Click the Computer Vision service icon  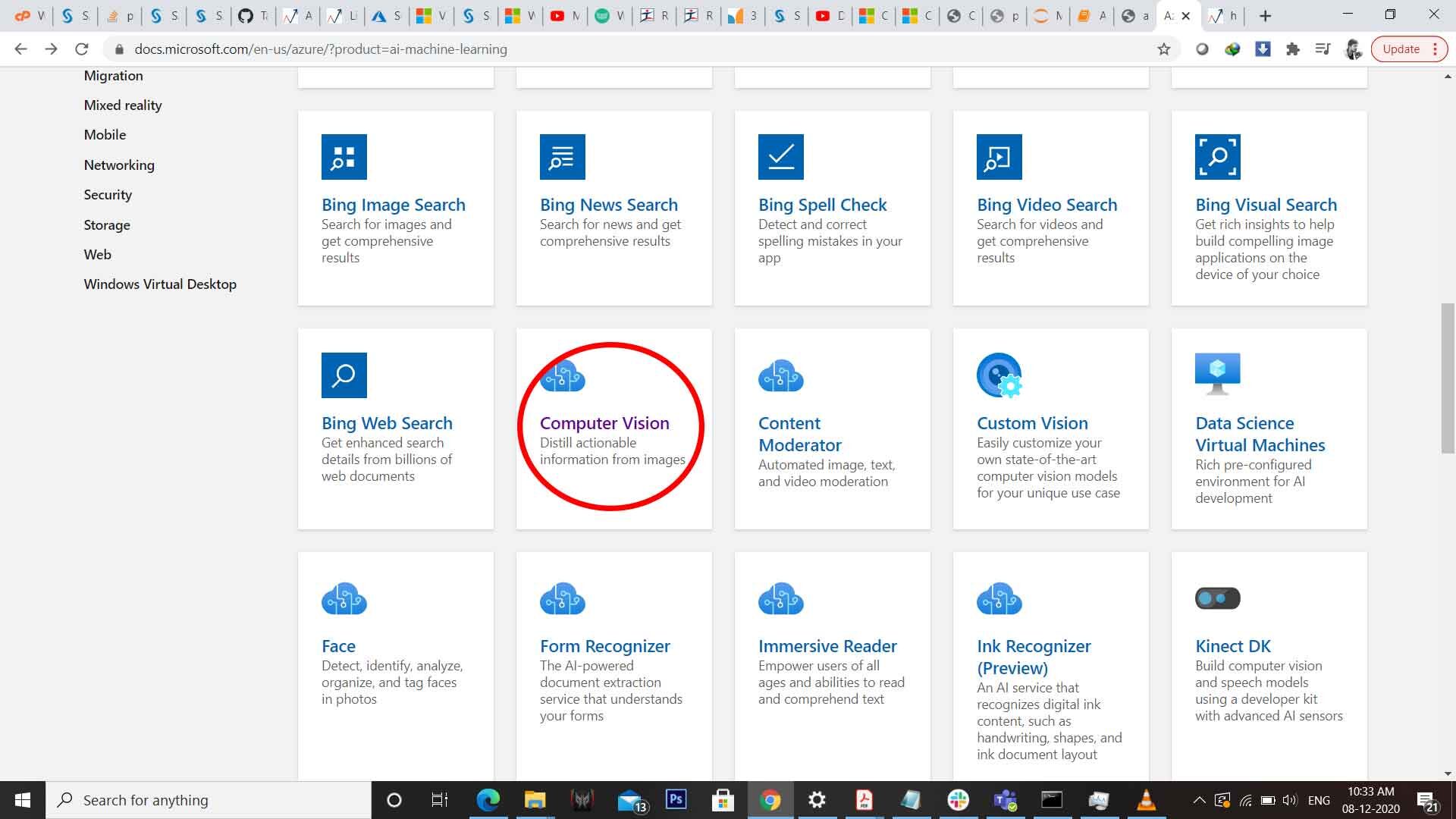[x=562, y=375]
